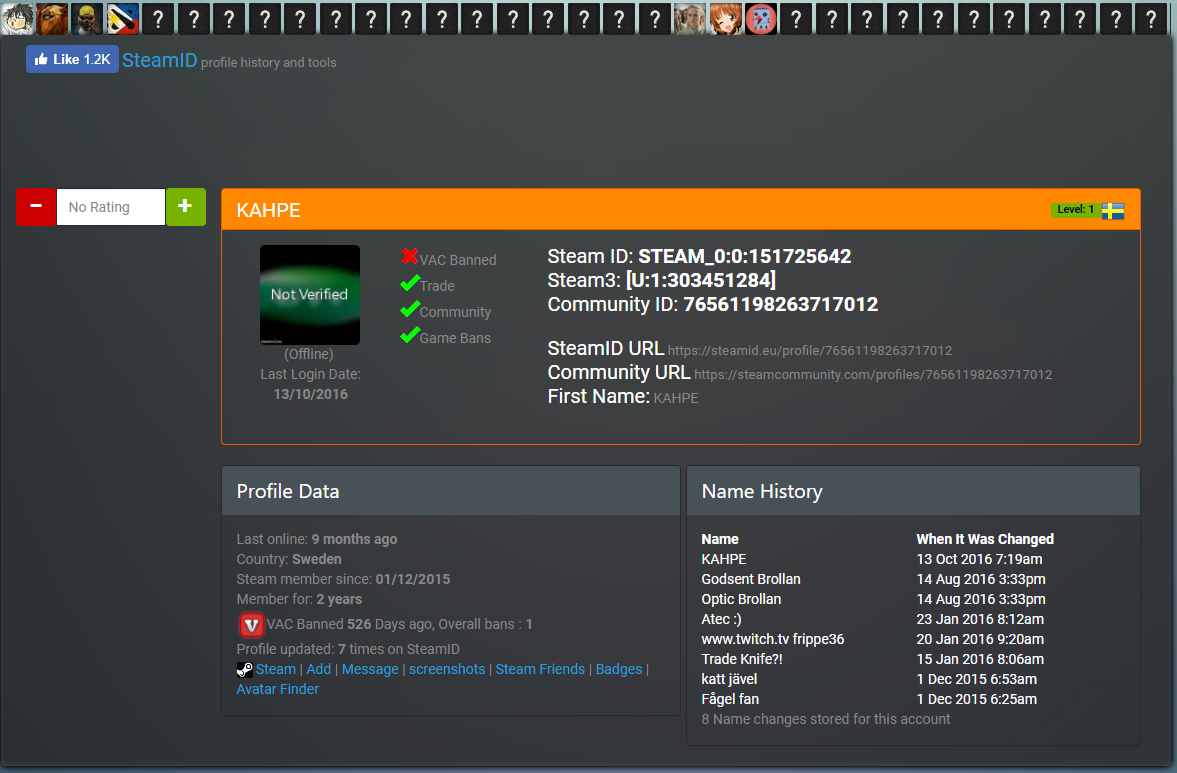Open the Steam profile link

click(275, 669)
